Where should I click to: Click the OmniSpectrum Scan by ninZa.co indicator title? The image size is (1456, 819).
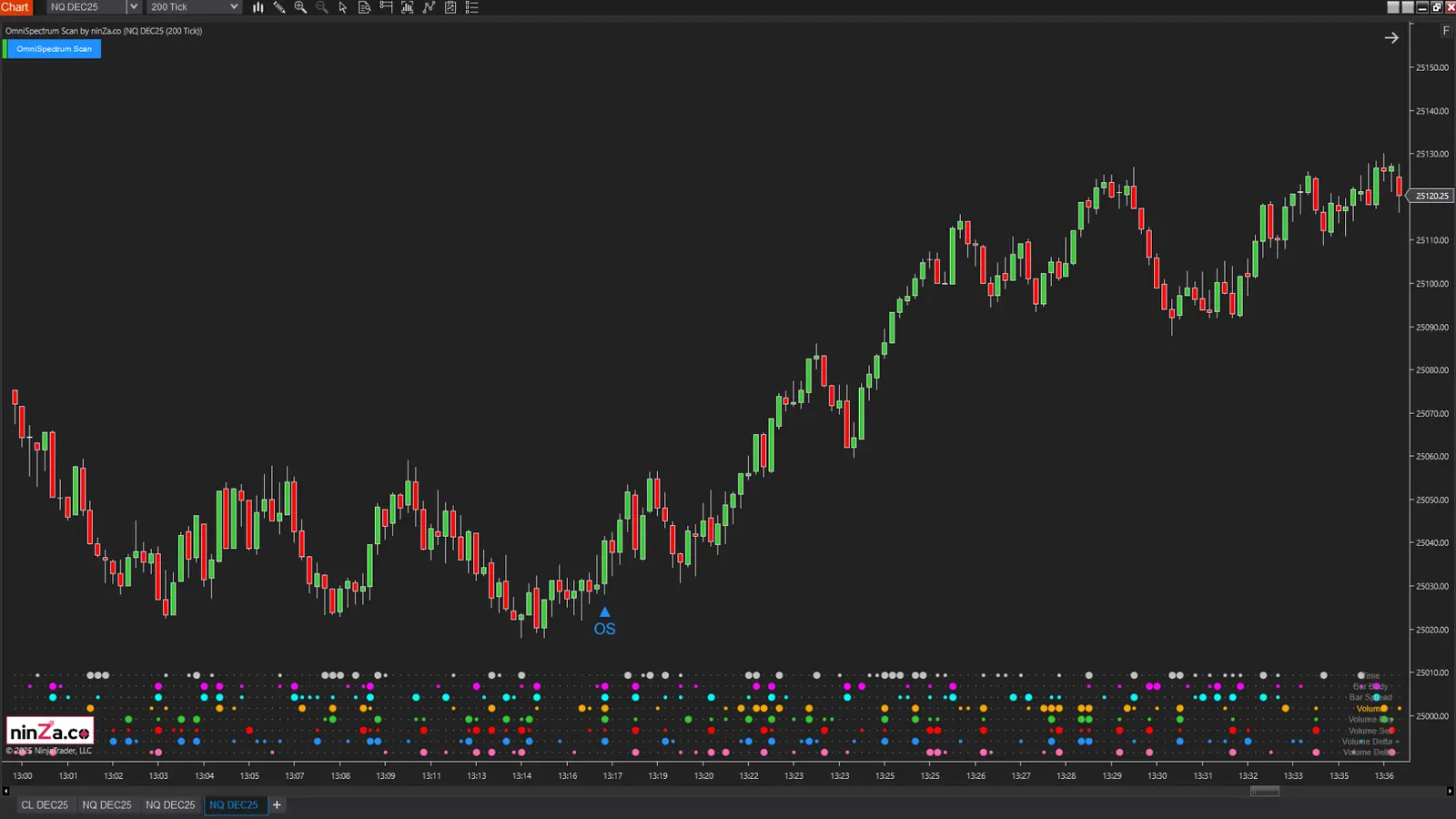pyautogui.click(x=104, y=31)
